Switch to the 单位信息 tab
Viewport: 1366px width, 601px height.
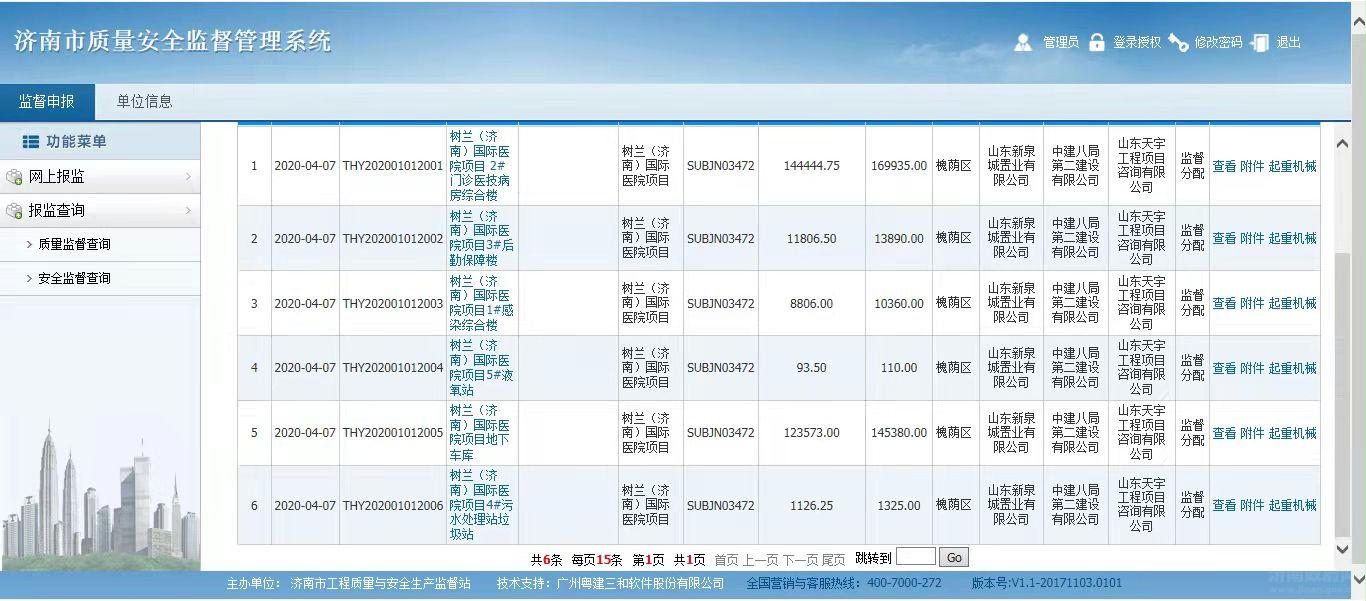[x=144, y=101]
